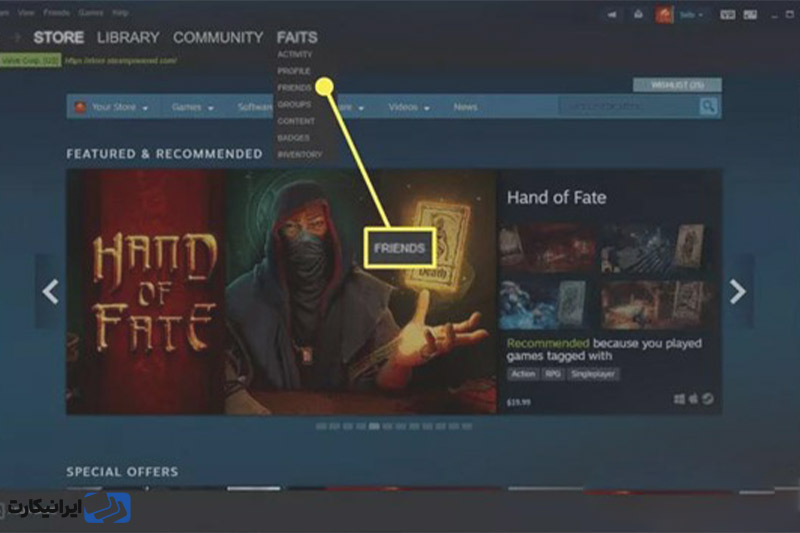This screenshot has width=800, height=533.
Task: Open the announcements megaphone icon
Action: coord(612,15)
